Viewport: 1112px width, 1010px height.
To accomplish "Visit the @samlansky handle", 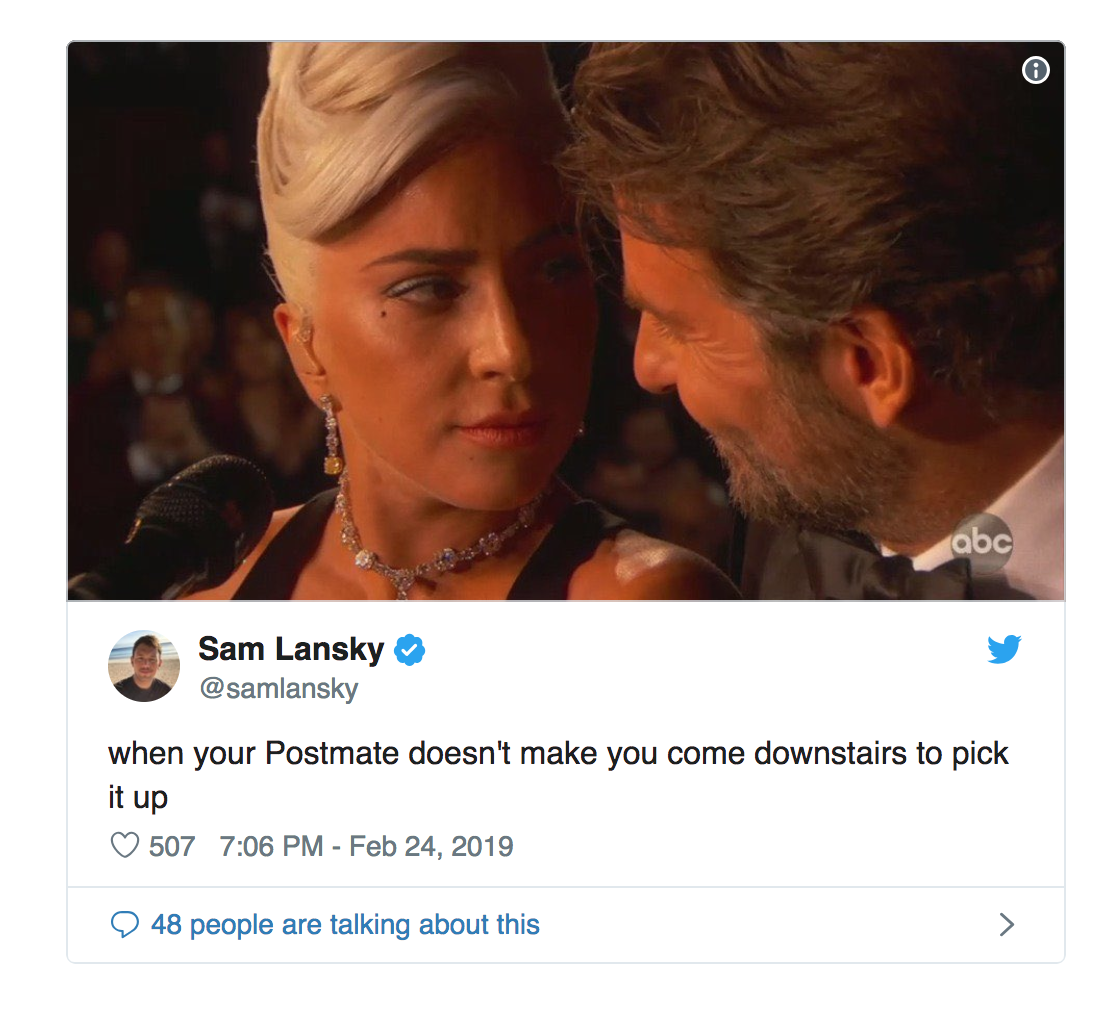I will 279,689.
